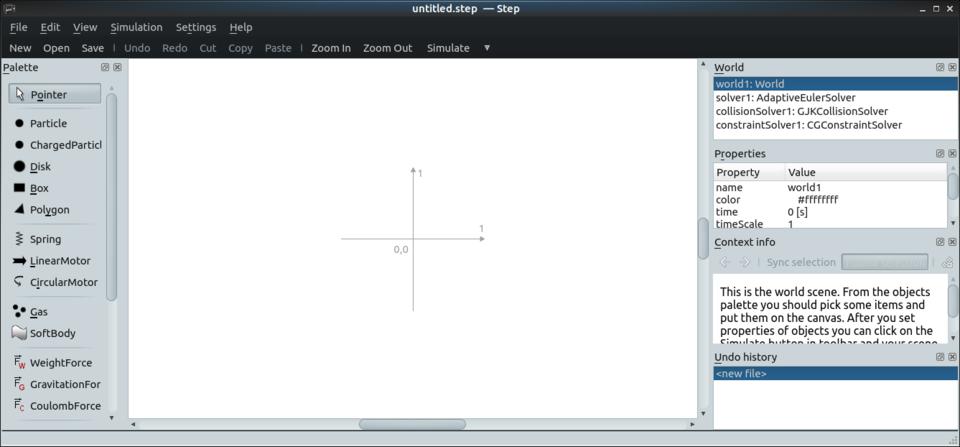The image size is (960, 447).
Task: Click the Palette vertical scrollbar handle
Action: click(x=111, y=197)
